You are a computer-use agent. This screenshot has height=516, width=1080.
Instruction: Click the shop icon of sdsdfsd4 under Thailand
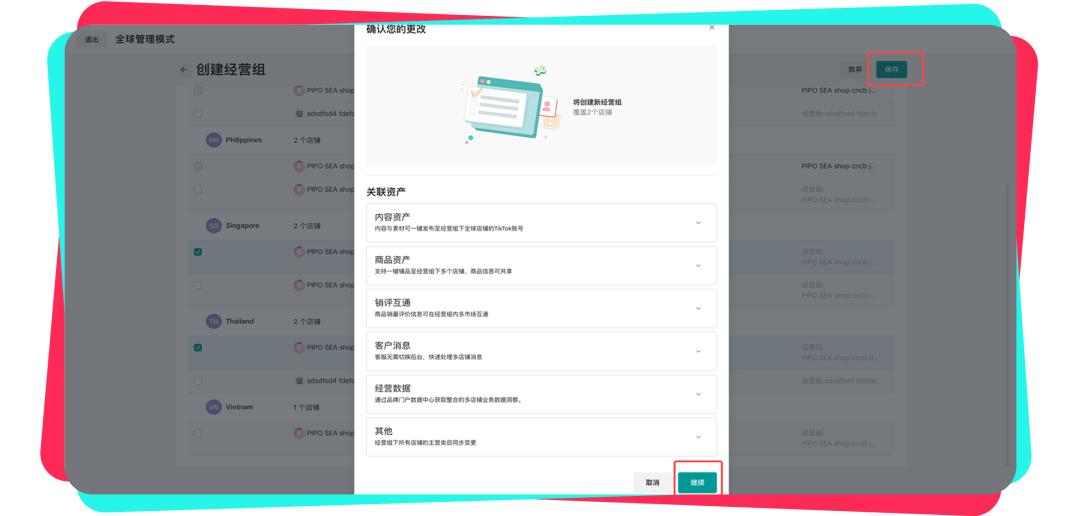pyautogui.click(x=299, y=381)
